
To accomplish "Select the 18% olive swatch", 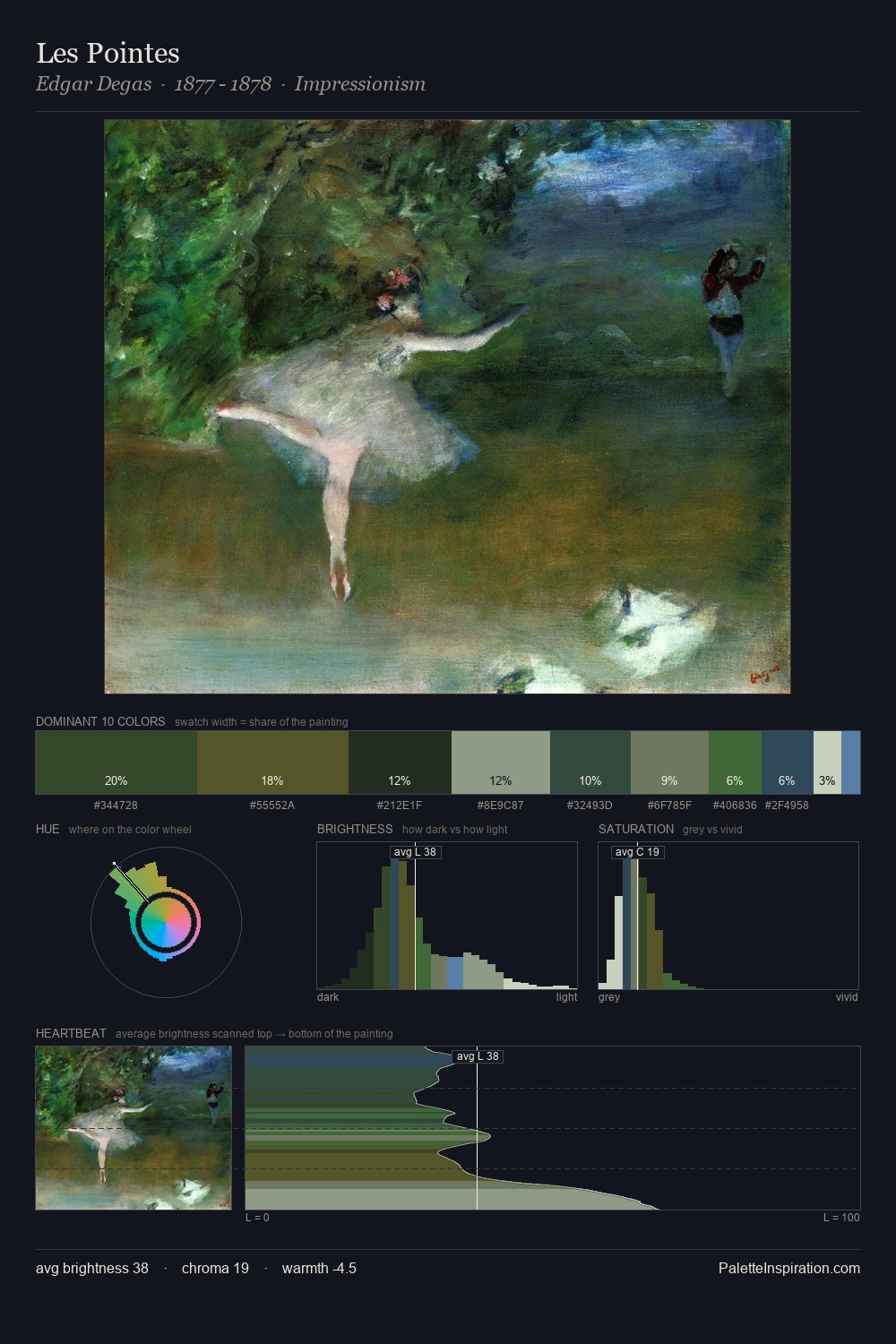I will [x=272, y=762].
